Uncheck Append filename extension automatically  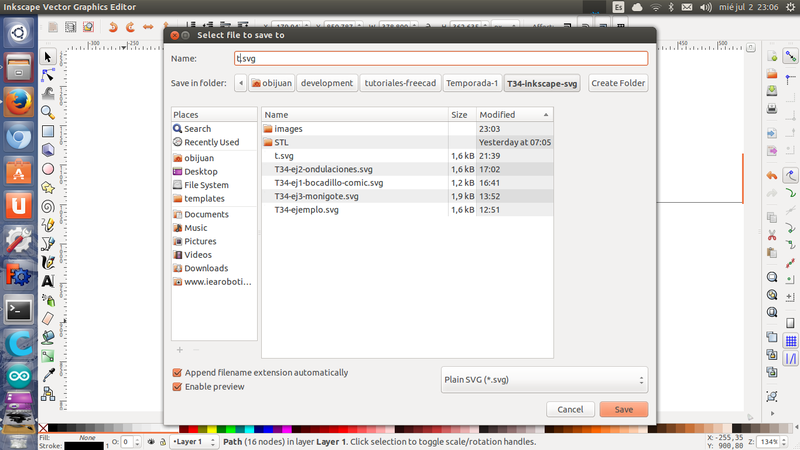coord(178,373)
